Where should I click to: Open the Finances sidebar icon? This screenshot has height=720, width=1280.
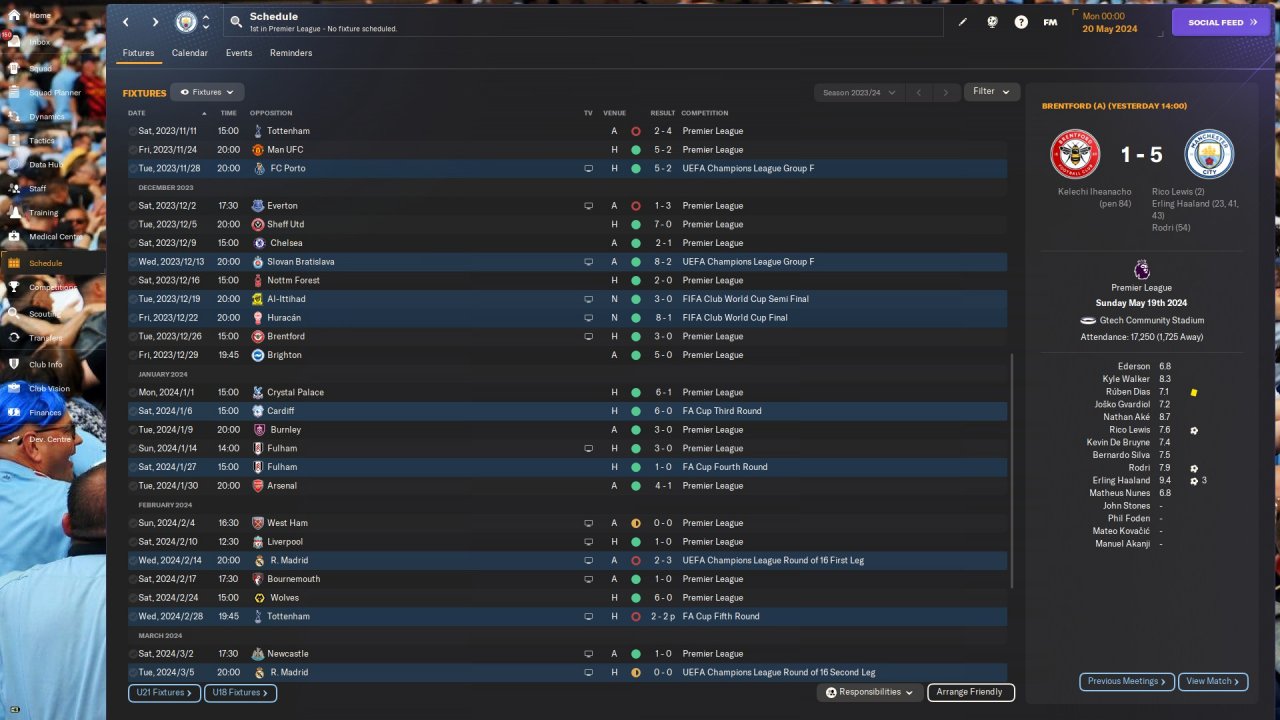click(14, 413)
